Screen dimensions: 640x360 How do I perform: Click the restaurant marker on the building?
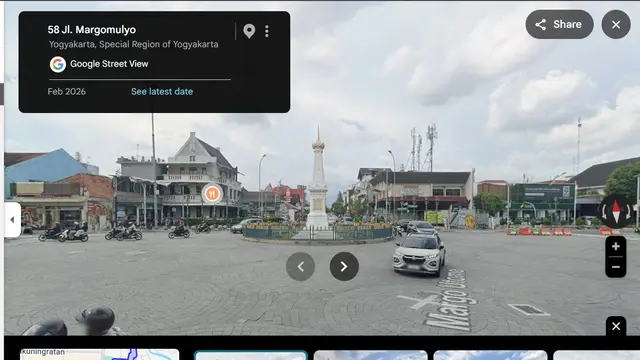212,194
